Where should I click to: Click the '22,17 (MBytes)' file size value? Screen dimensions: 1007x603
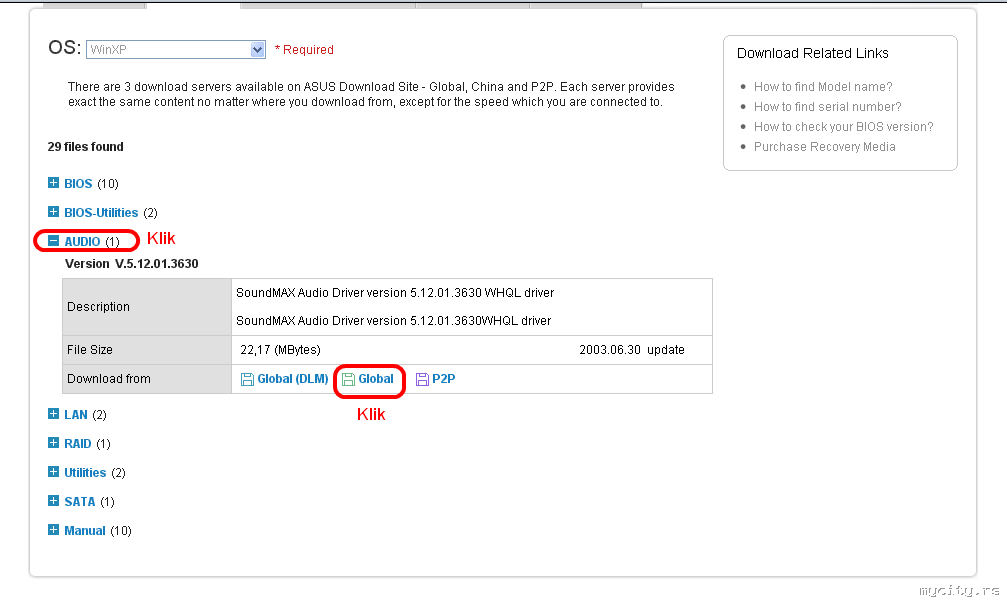point(280,350)
